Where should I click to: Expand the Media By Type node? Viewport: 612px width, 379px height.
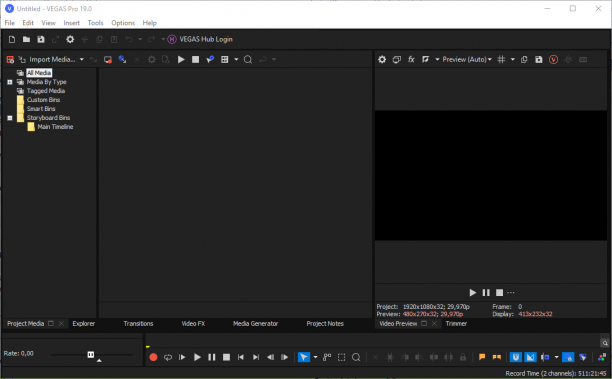tap(10, 82)
